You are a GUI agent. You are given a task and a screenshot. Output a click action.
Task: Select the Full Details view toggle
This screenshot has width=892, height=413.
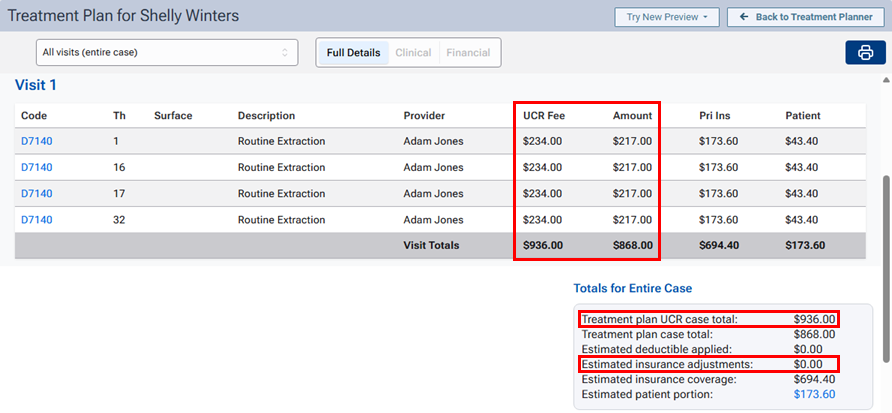click(x=353, y=52)
